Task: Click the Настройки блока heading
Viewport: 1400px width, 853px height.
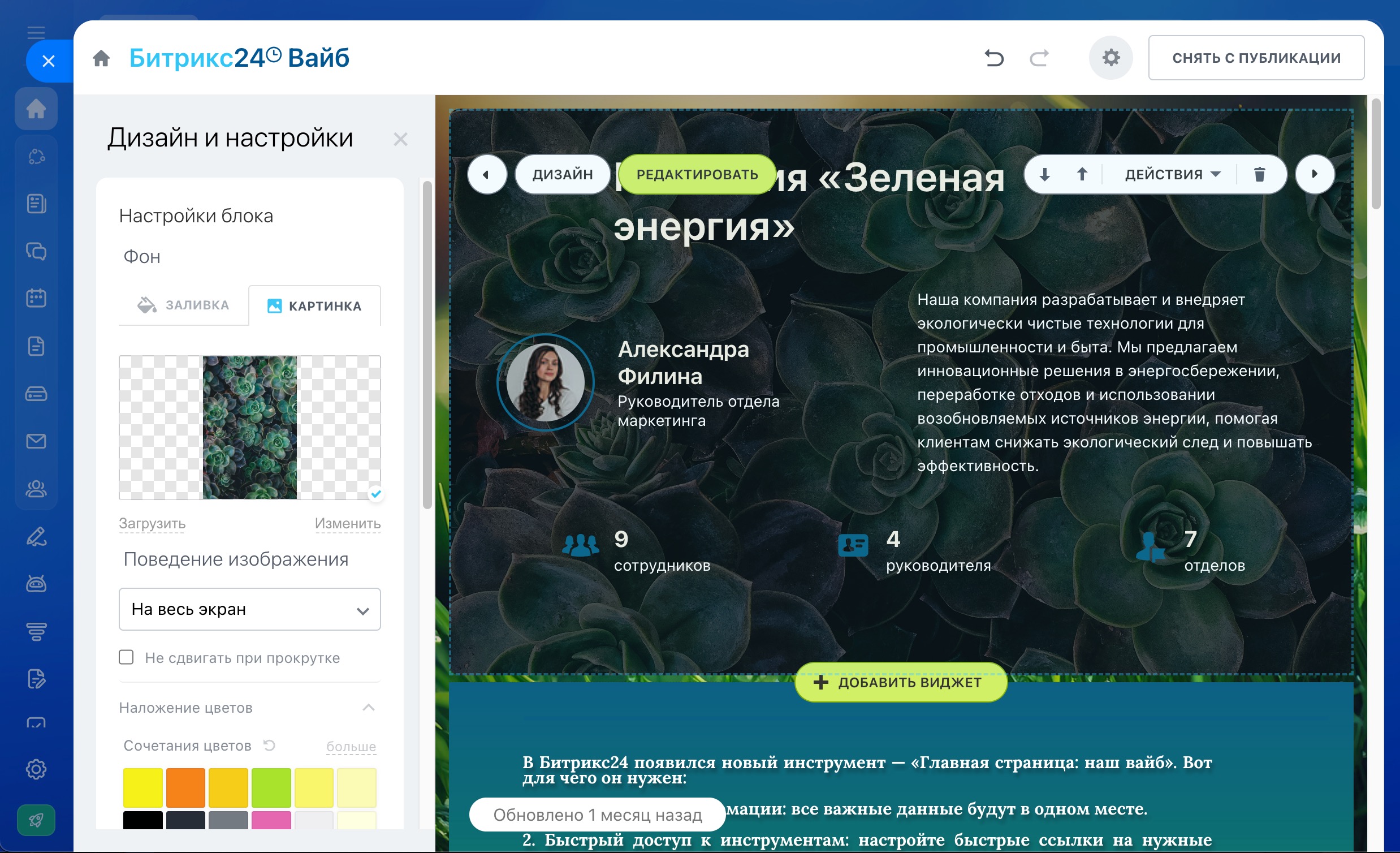Action: click(196, 216)
